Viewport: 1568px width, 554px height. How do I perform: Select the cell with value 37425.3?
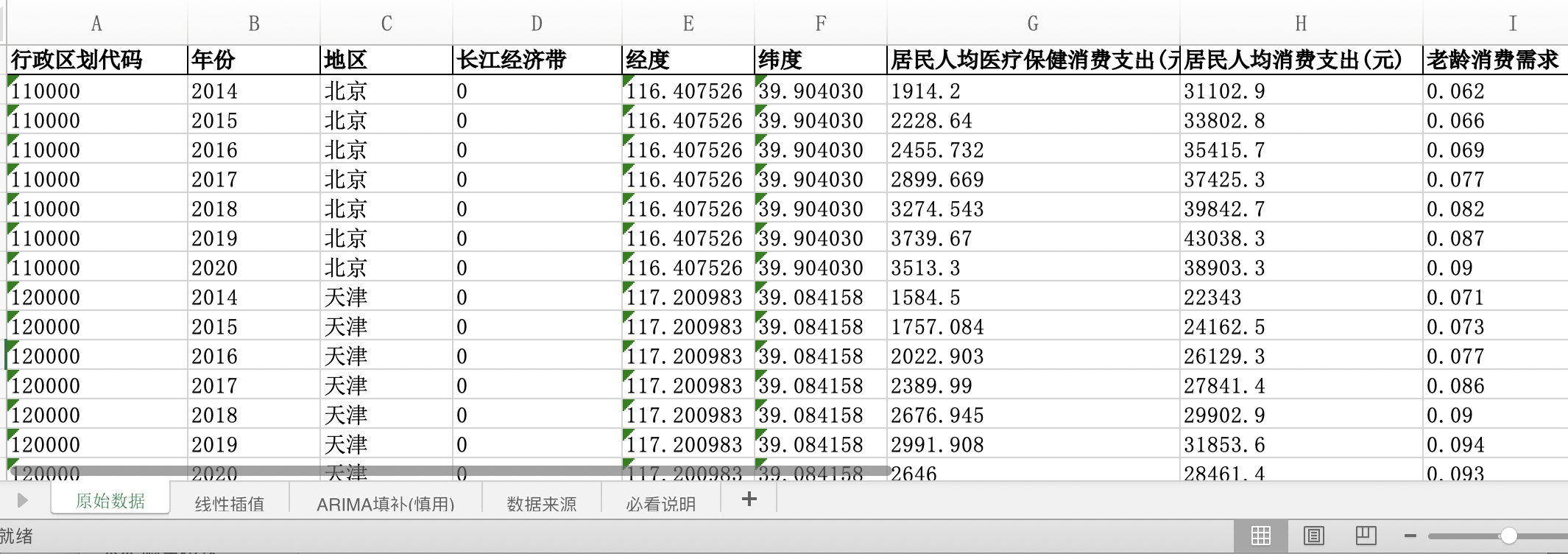click(x=1302, y=179)
